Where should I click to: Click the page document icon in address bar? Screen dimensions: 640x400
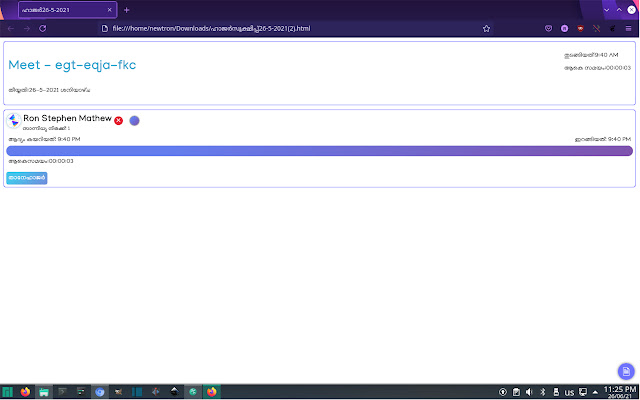pyautogui.click(x=104, y=29)
